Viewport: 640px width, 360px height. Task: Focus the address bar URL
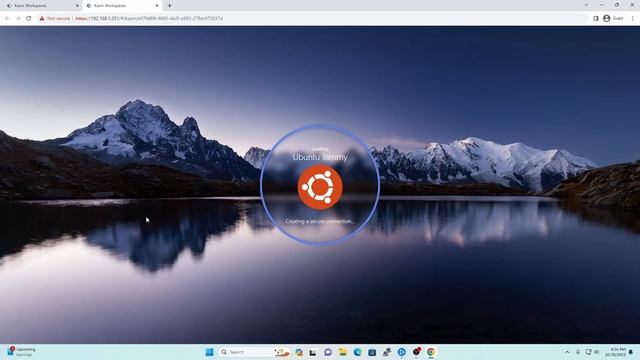(149, 18)
